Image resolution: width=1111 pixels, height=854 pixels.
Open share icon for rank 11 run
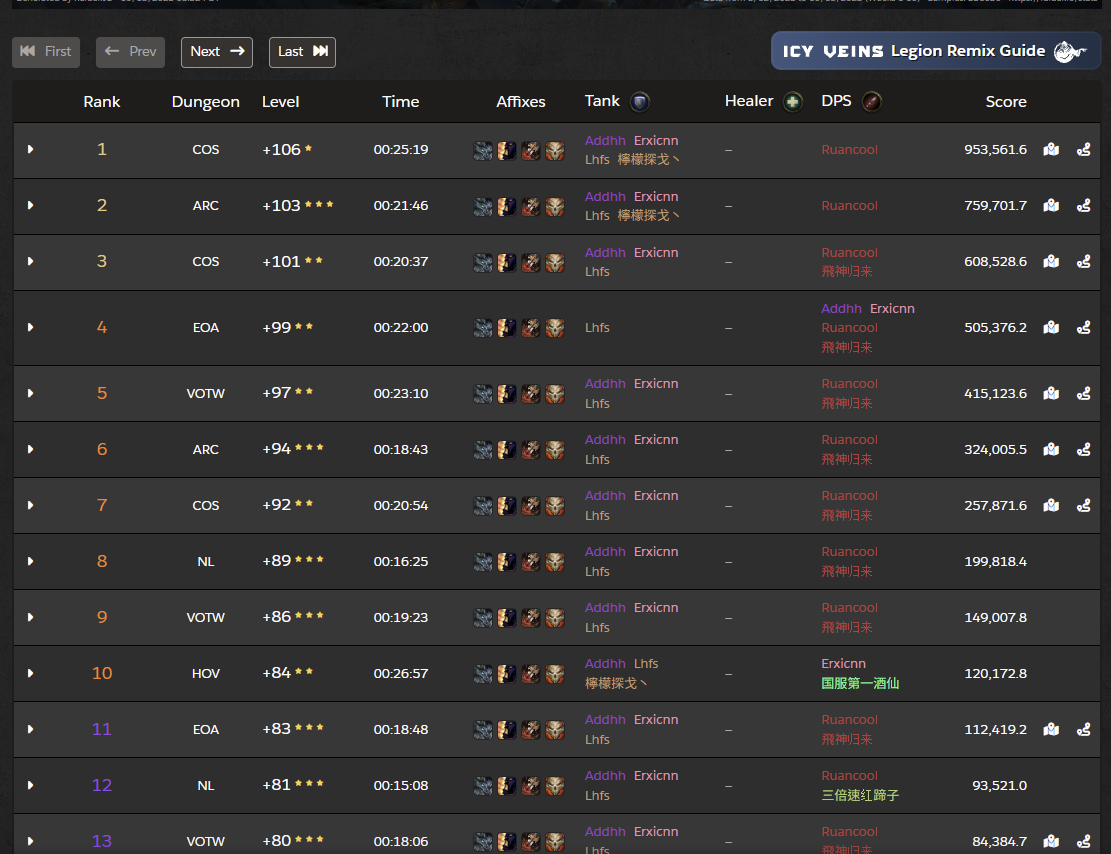click(x=1083, y=729)
